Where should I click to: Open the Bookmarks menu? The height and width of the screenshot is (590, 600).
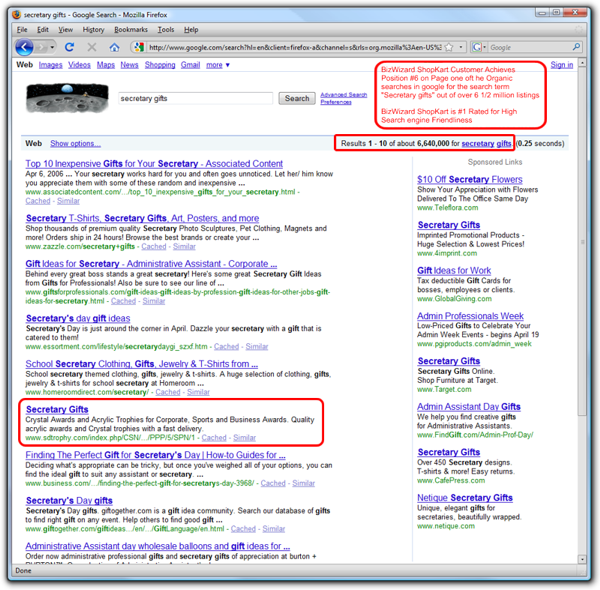click(131, 29)
